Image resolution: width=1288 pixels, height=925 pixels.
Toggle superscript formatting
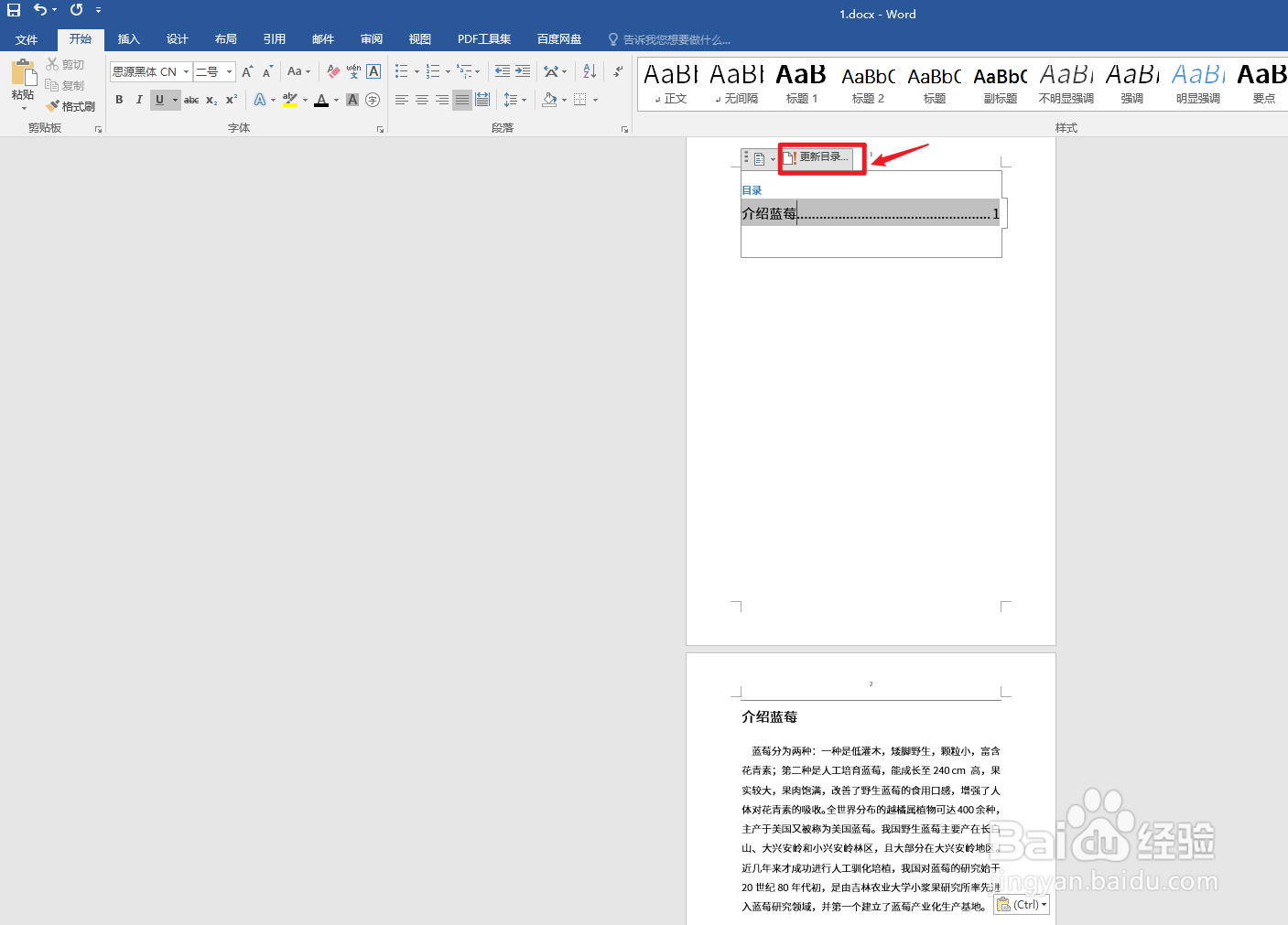(232, 100)
